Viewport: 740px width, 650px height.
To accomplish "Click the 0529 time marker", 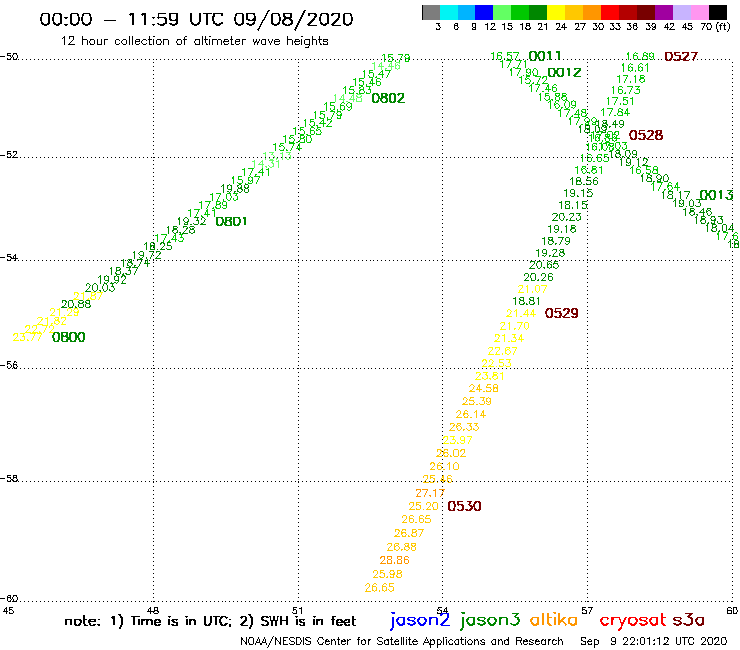I will (x=561, y=313).
